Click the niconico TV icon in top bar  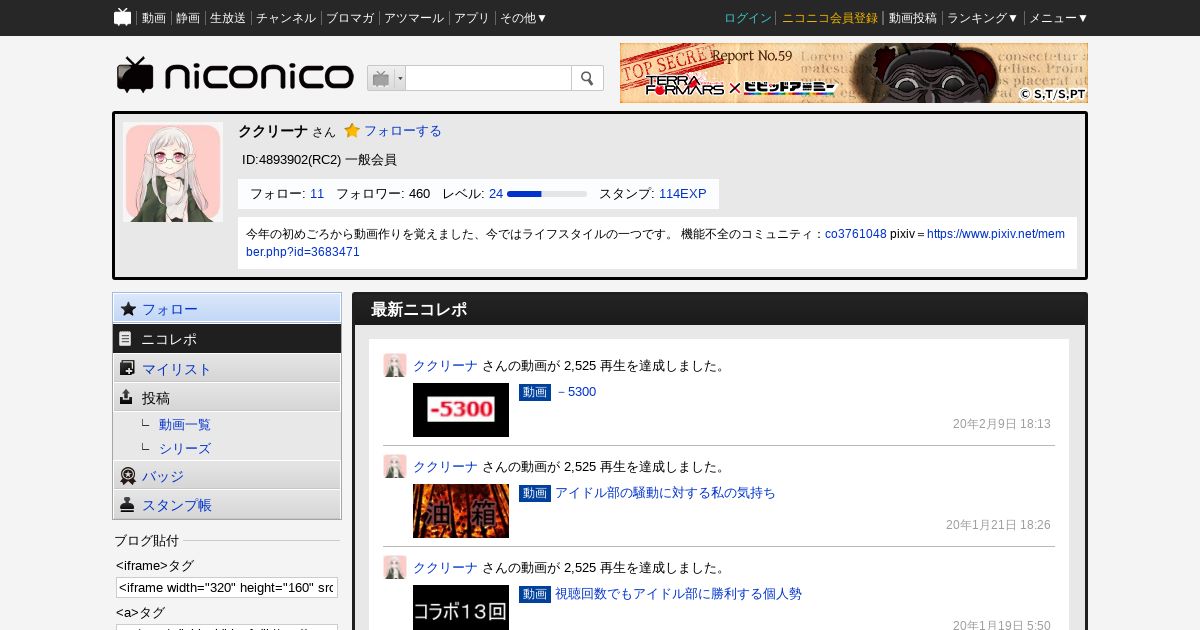coord(123,17)
